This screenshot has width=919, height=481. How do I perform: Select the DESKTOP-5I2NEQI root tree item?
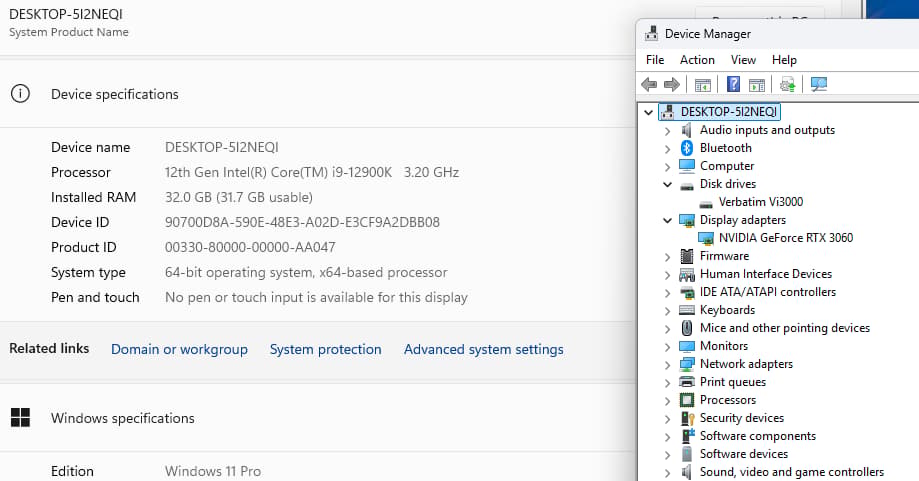click(729, 112)
